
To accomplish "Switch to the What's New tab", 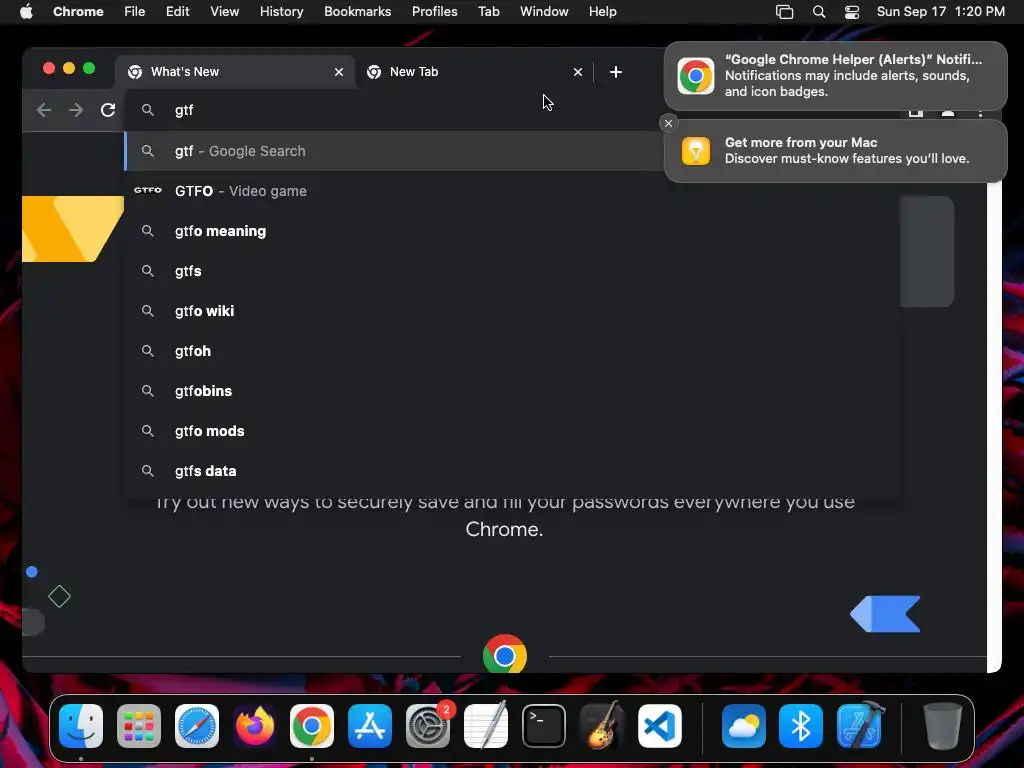I will pyautogui.click(x=235, y=72).
